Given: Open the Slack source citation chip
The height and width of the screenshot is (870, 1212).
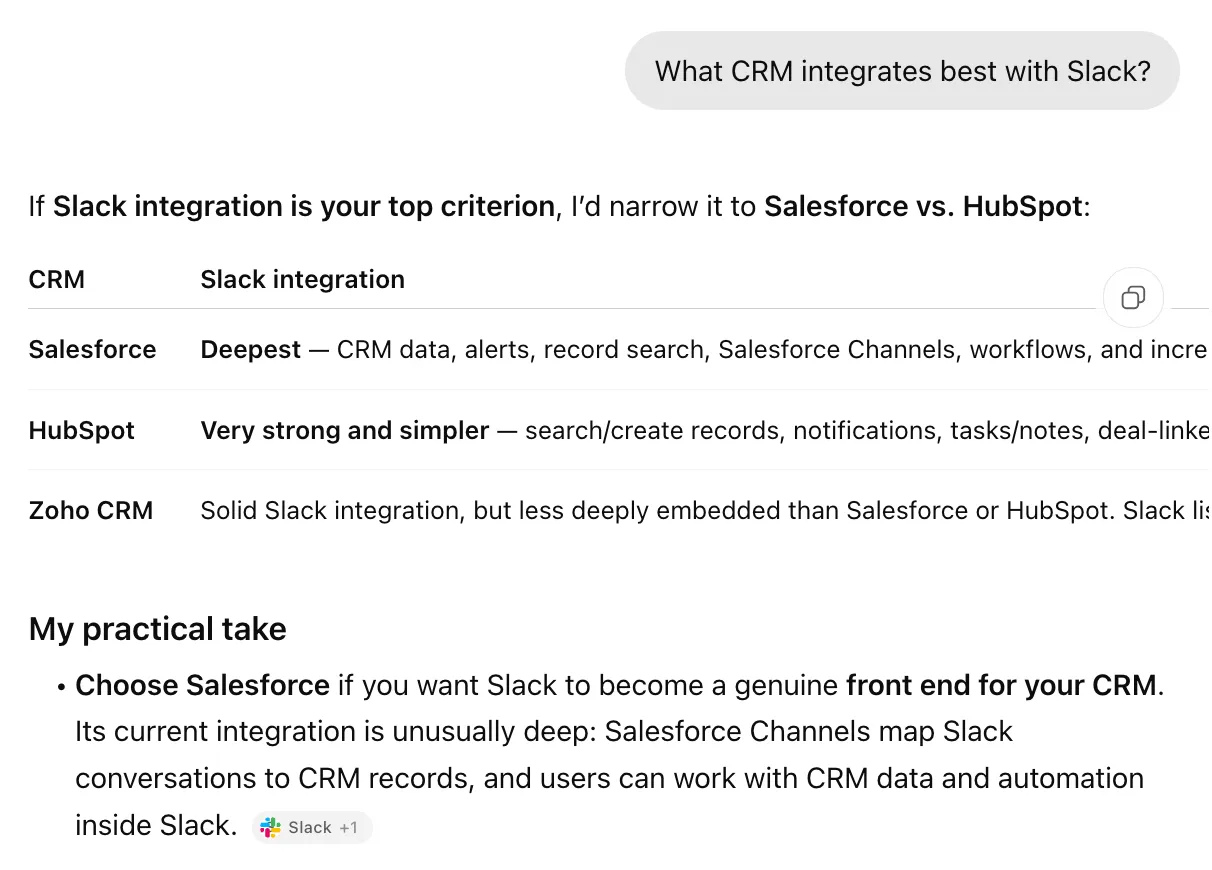Looking at the screenshot, I should coord(311,828).
